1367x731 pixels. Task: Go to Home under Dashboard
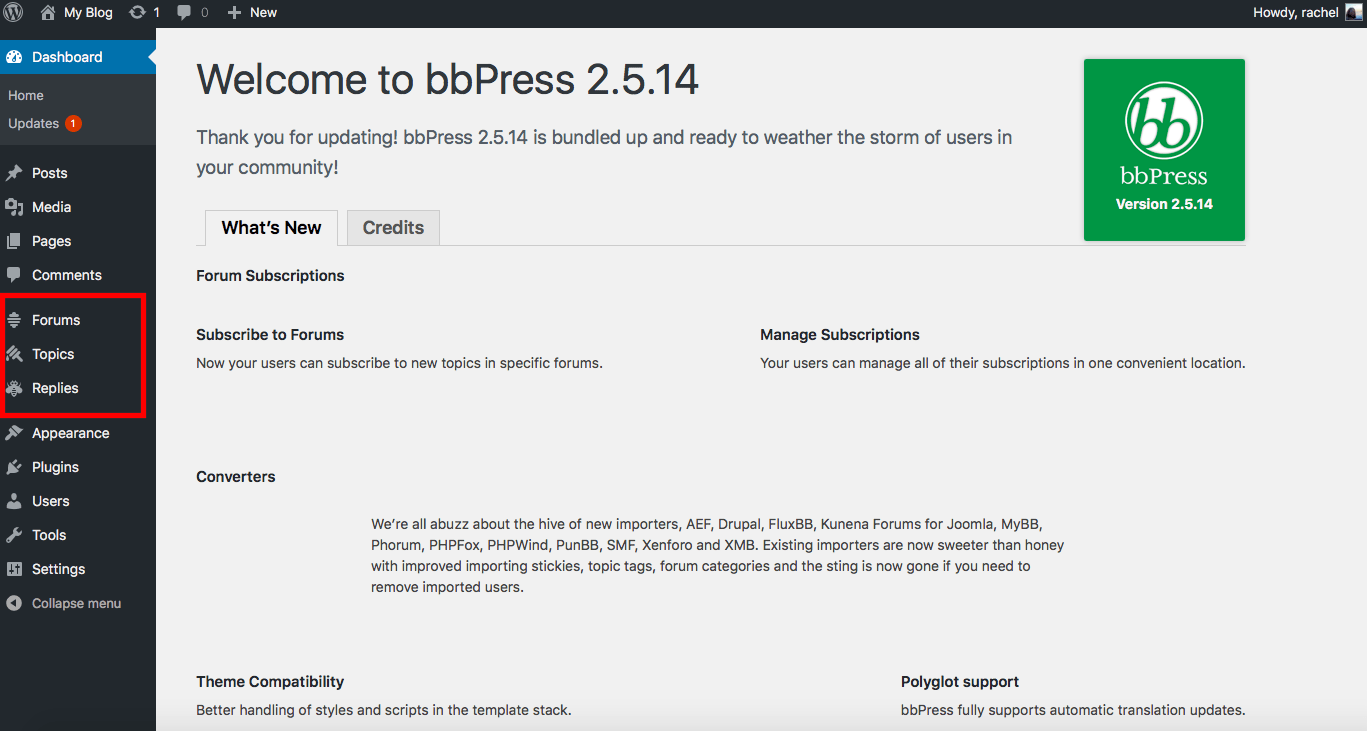[26, 95]
